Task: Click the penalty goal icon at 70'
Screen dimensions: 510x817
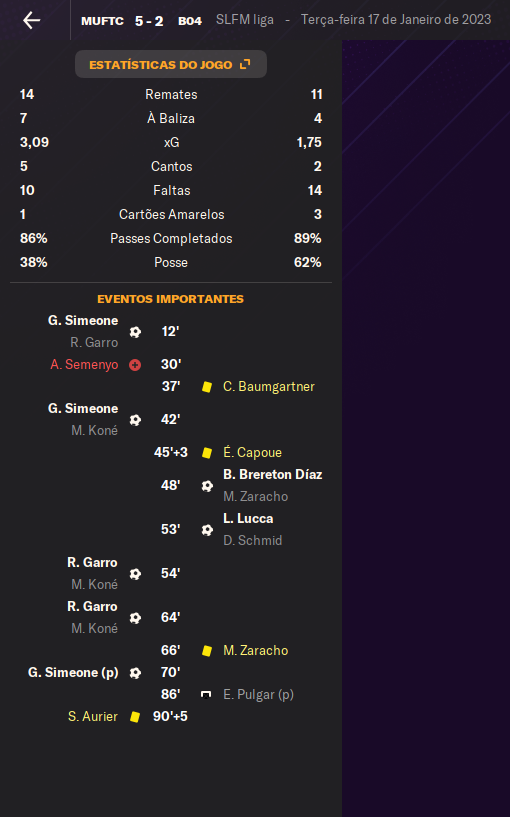Action: click(135, 673)
